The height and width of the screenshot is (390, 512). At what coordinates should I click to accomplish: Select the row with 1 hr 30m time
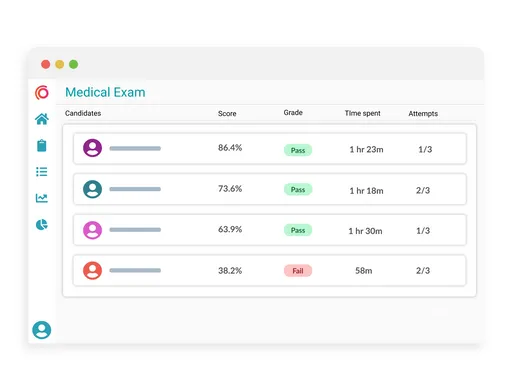pyautogui.click(x=270, y=230)
